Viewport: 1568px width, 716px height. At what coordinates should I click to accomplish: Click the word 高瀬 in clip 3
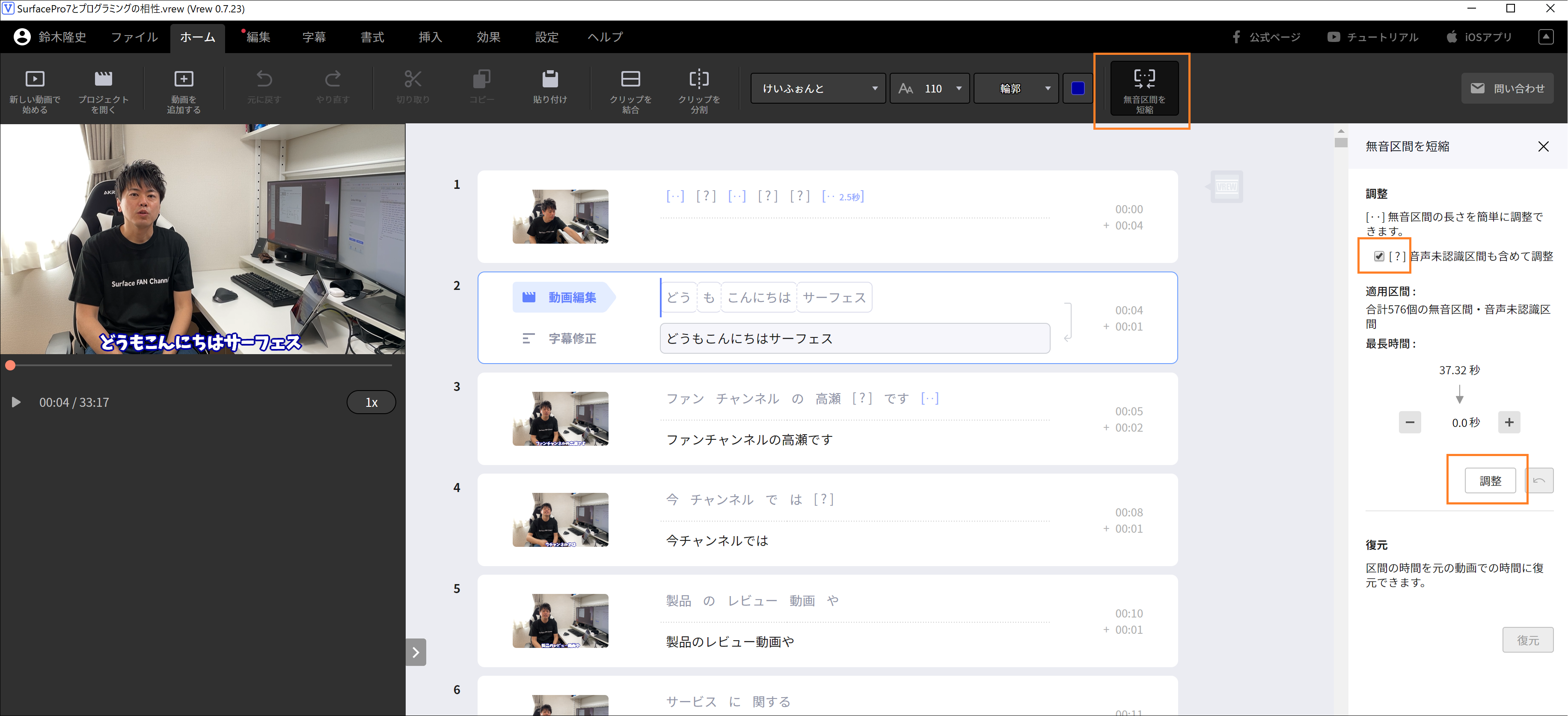click(828, 399)
